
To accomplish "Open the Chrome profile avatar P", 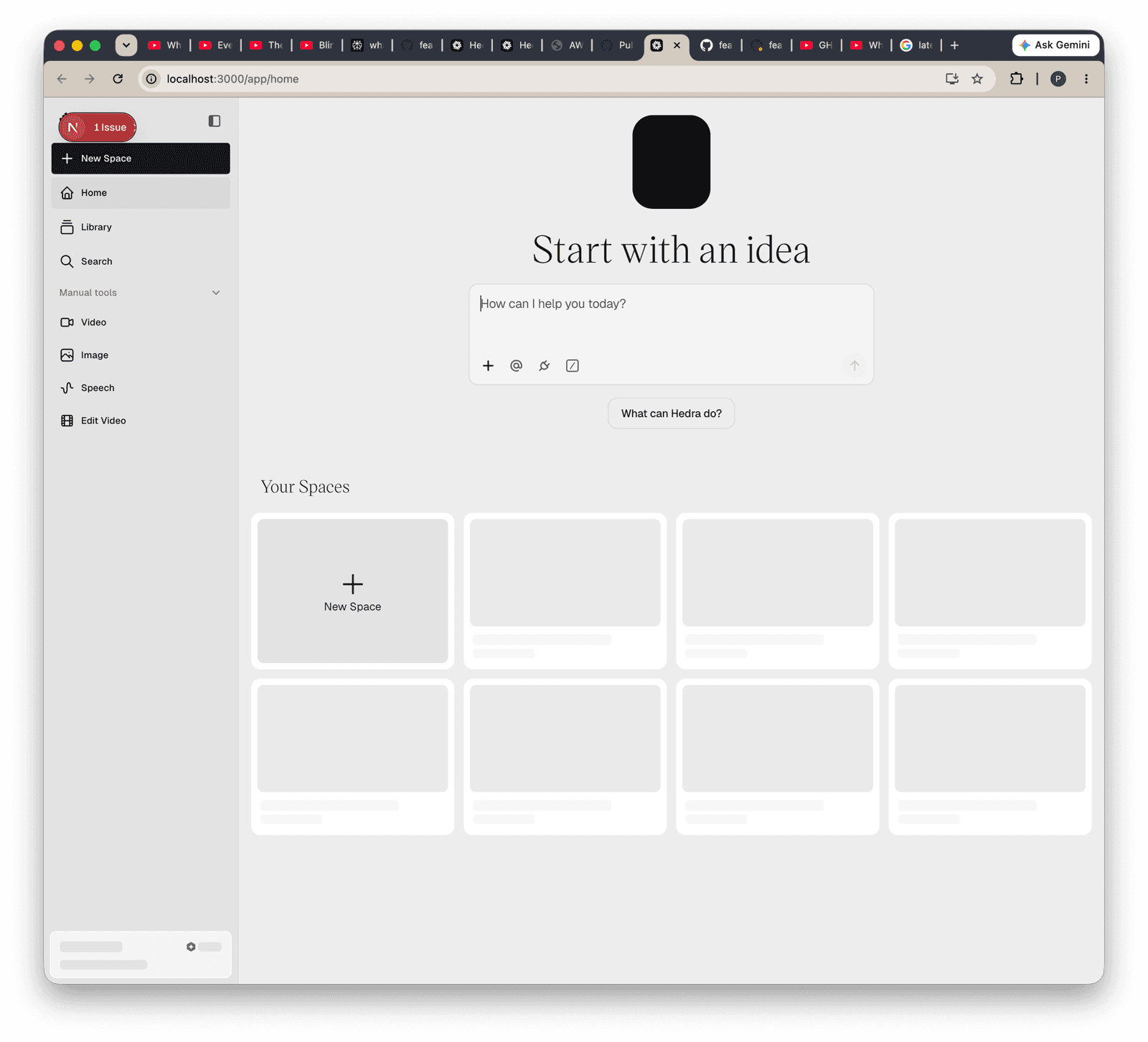I will click(1058, 79).
